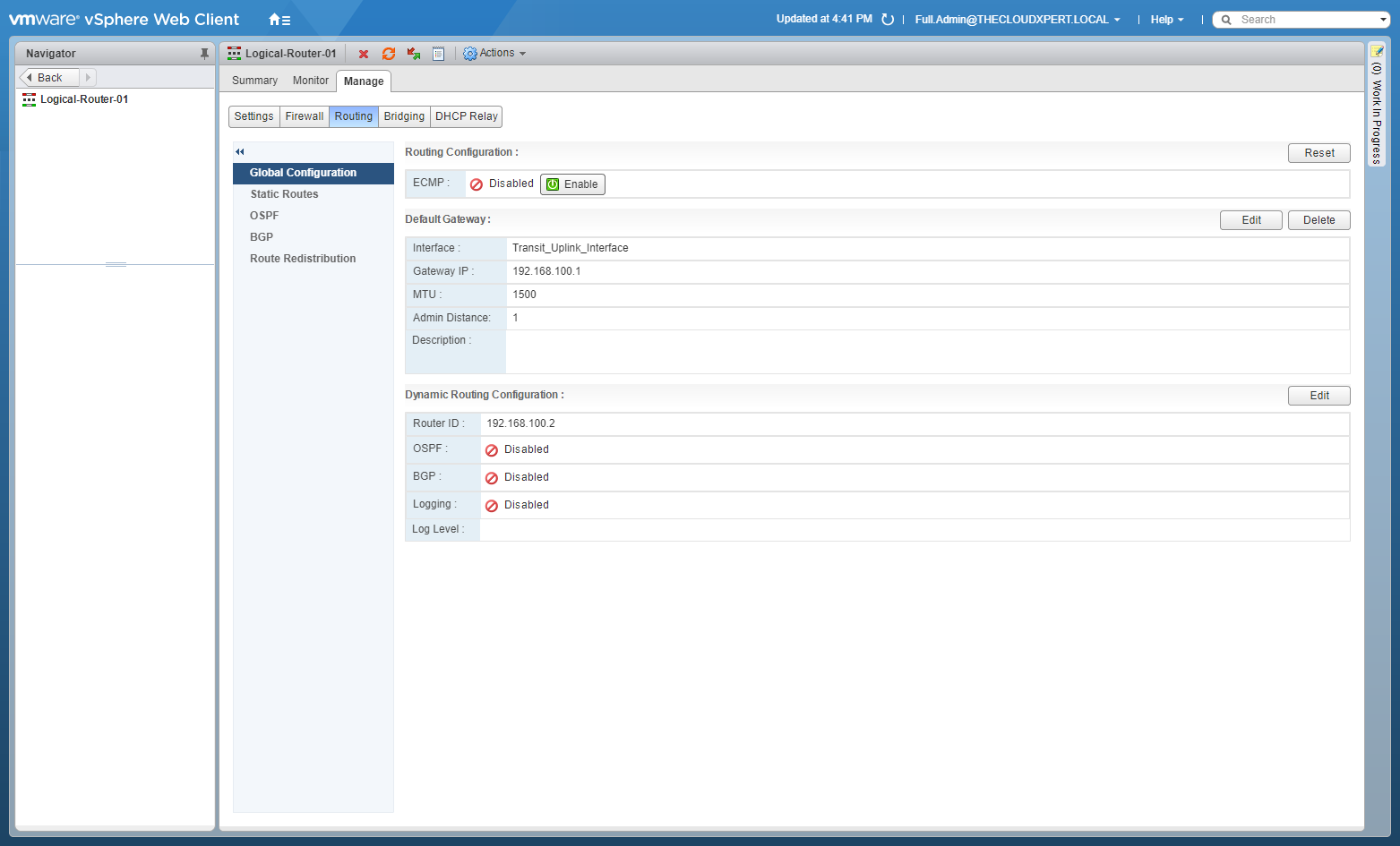Reset the Routing Configuration
The width and height of the screenshot is (1400, 846).
(1318, 153)
